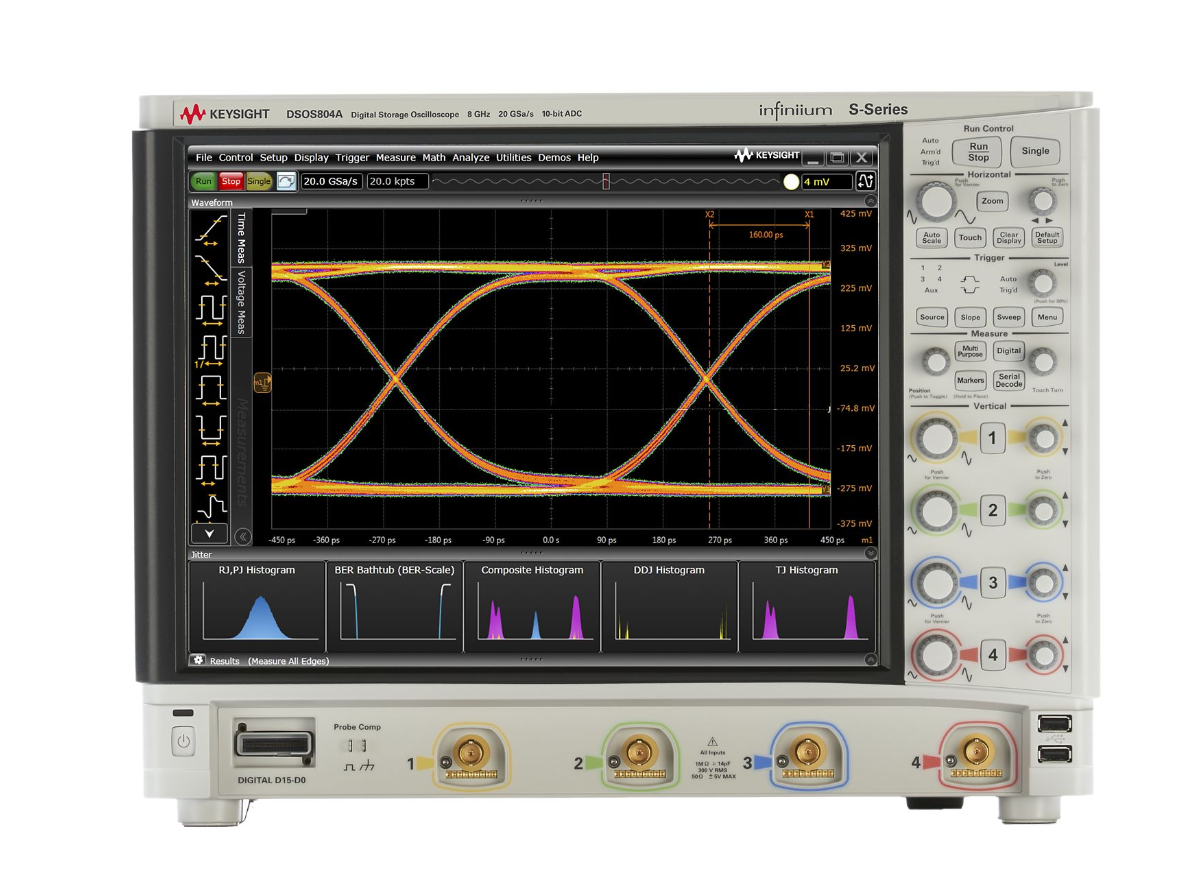
Task: Click the red on-screen Stop button
Action: (231, 181)
